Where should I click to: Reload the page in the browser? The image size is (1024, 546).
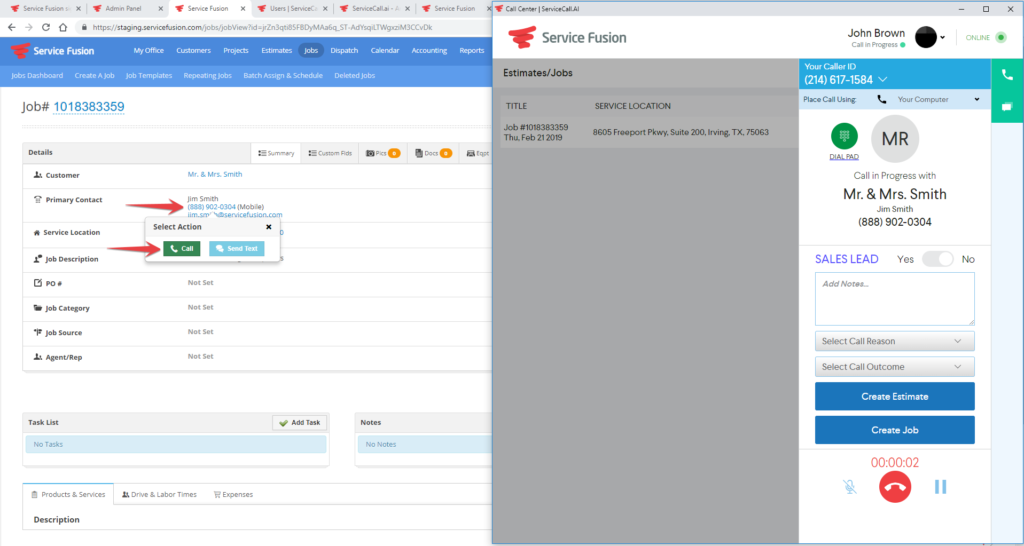(x=46, y=27)
